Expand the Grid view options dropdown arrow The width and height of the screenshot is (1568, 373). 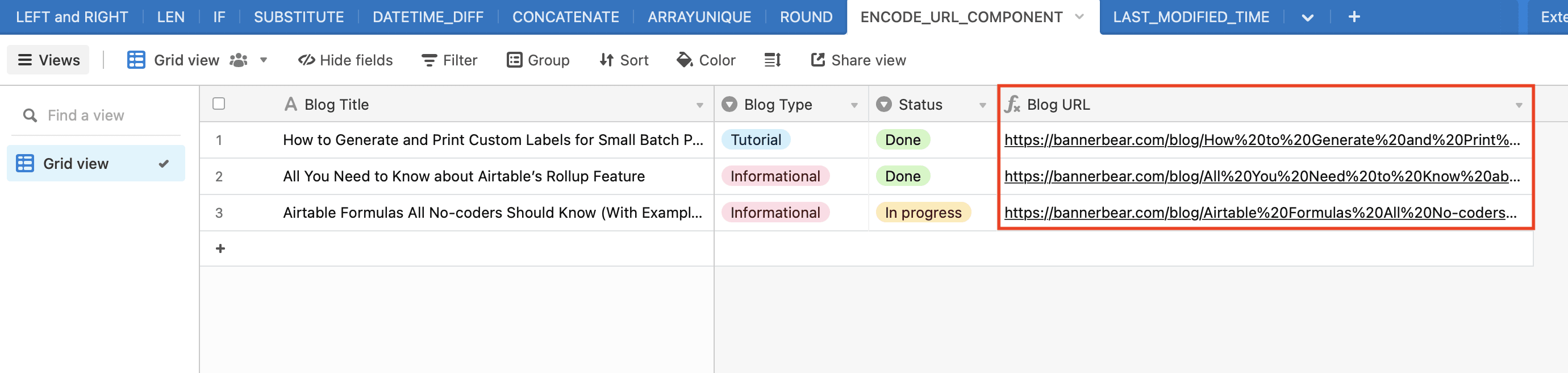264,60
